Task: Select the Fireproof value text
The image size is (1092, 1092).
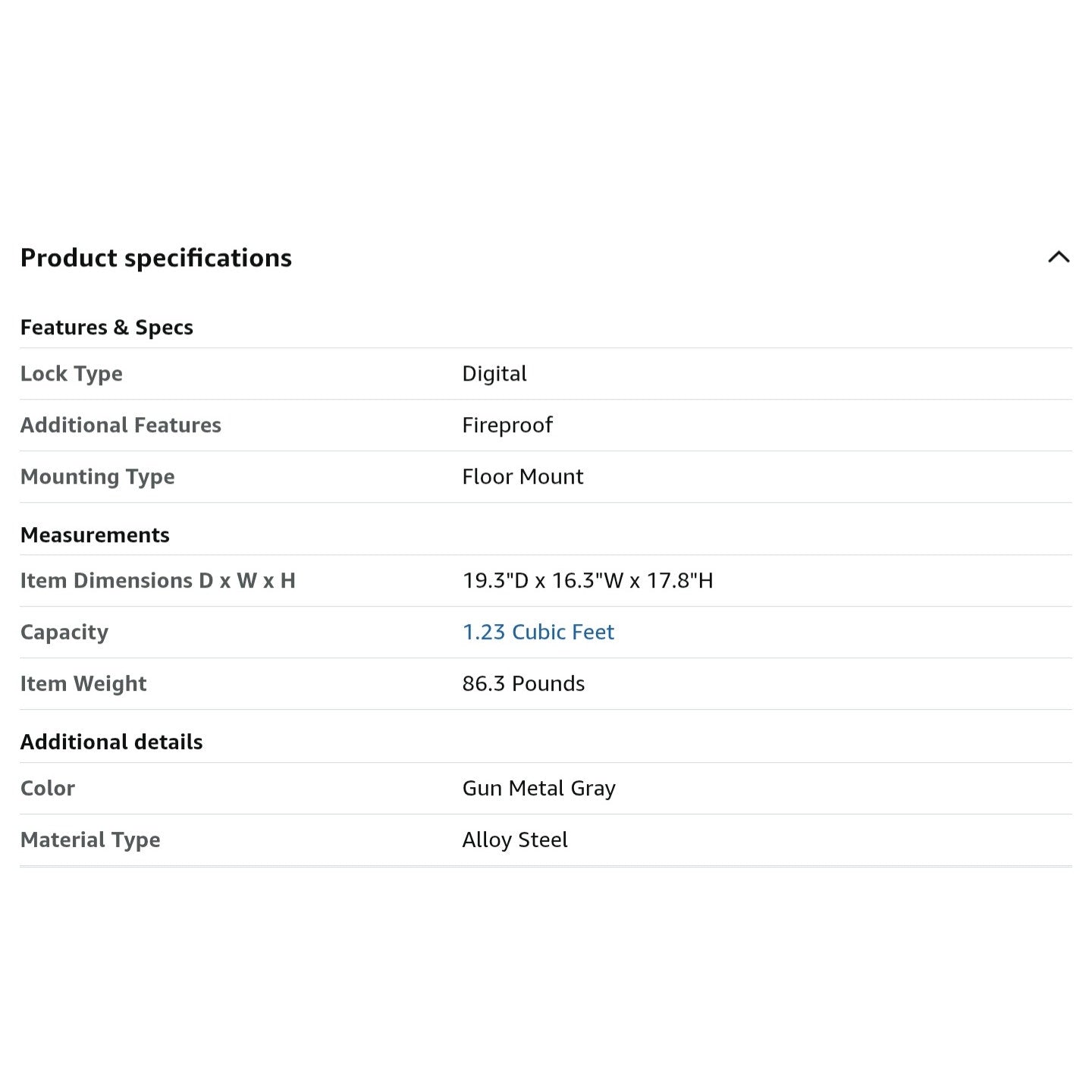Action: (x=507, y=425)
